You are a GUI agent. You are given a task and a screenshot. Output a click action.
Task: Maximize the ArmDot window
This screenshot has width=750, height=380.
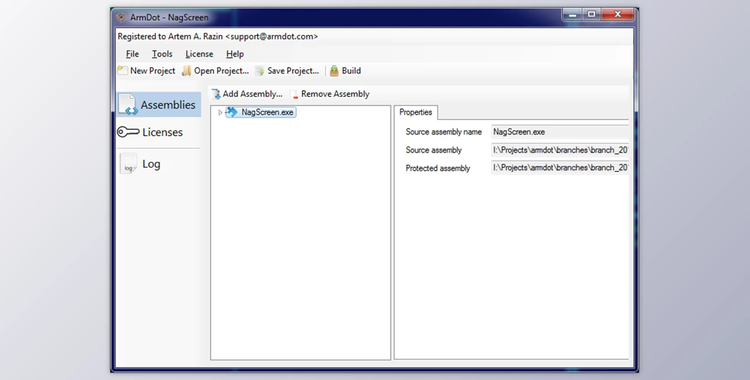pos(592,15)
